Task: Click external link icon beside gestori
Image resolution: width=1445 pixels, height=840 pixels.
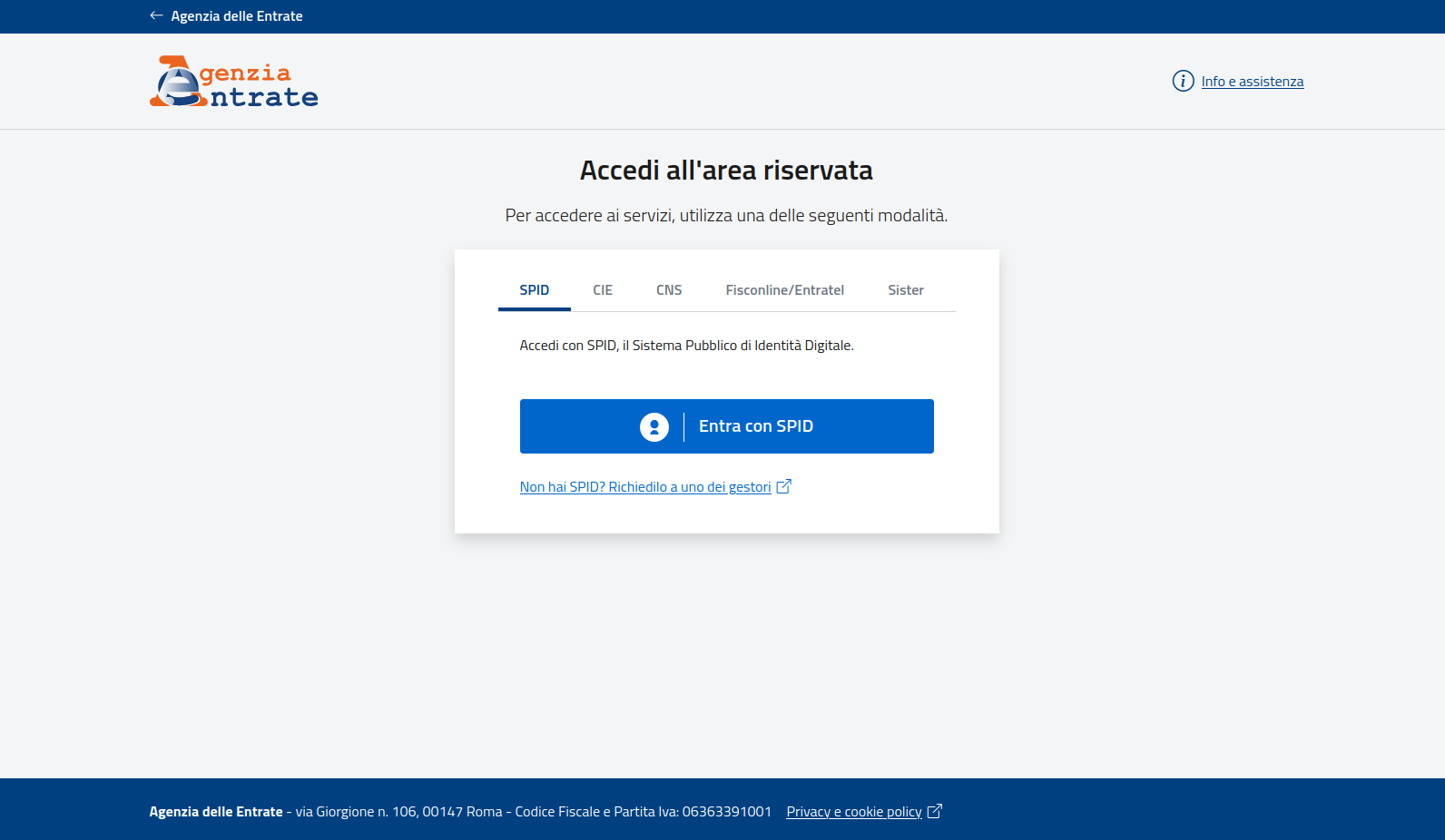Action: coord(784,486)
